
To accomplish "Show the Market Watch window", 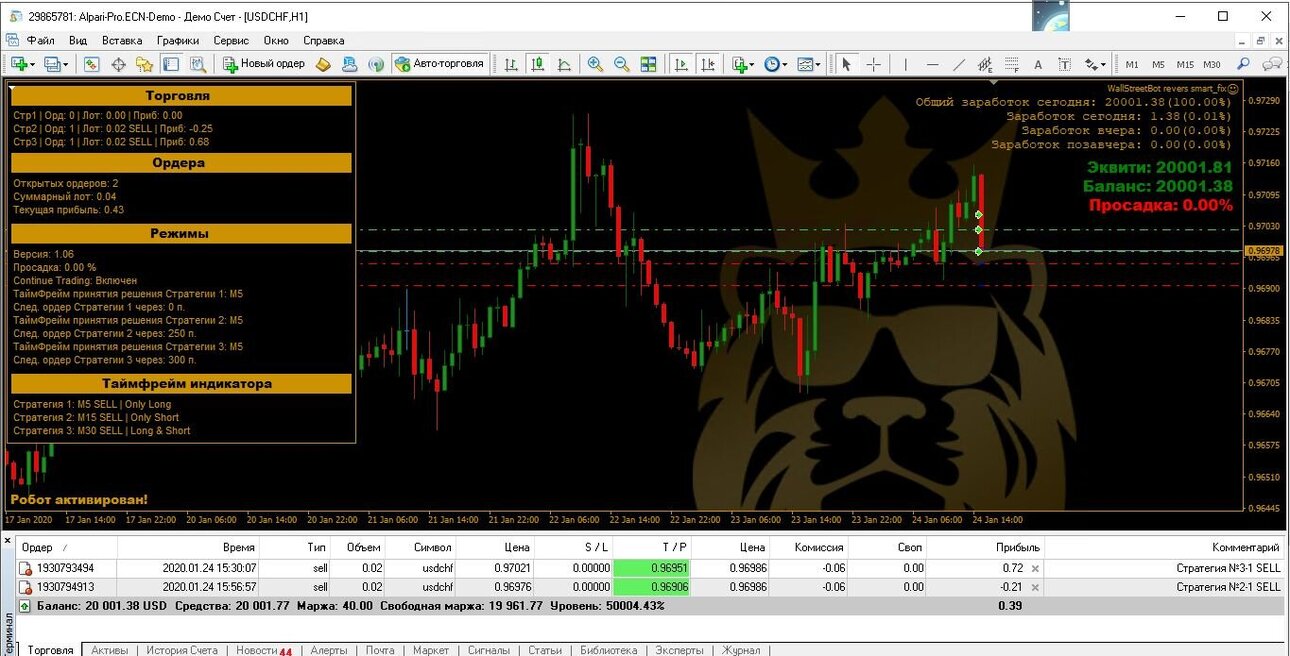I will pos(91,64).
